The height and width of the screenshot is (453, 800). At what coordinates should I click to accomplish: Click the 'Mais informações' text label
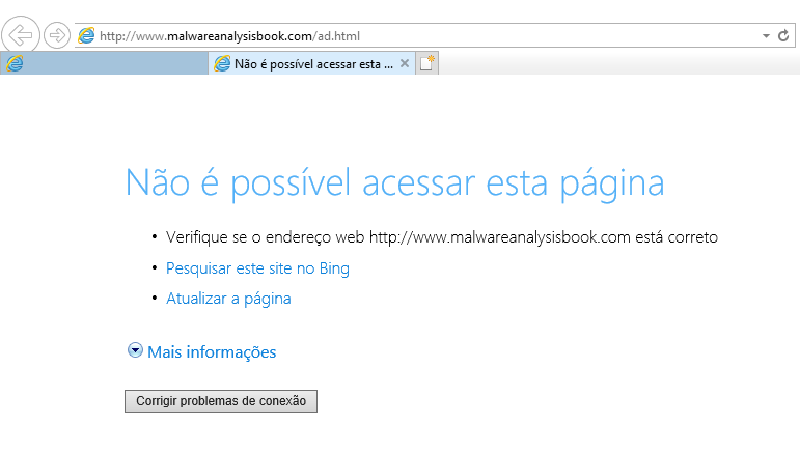point(211,352)
